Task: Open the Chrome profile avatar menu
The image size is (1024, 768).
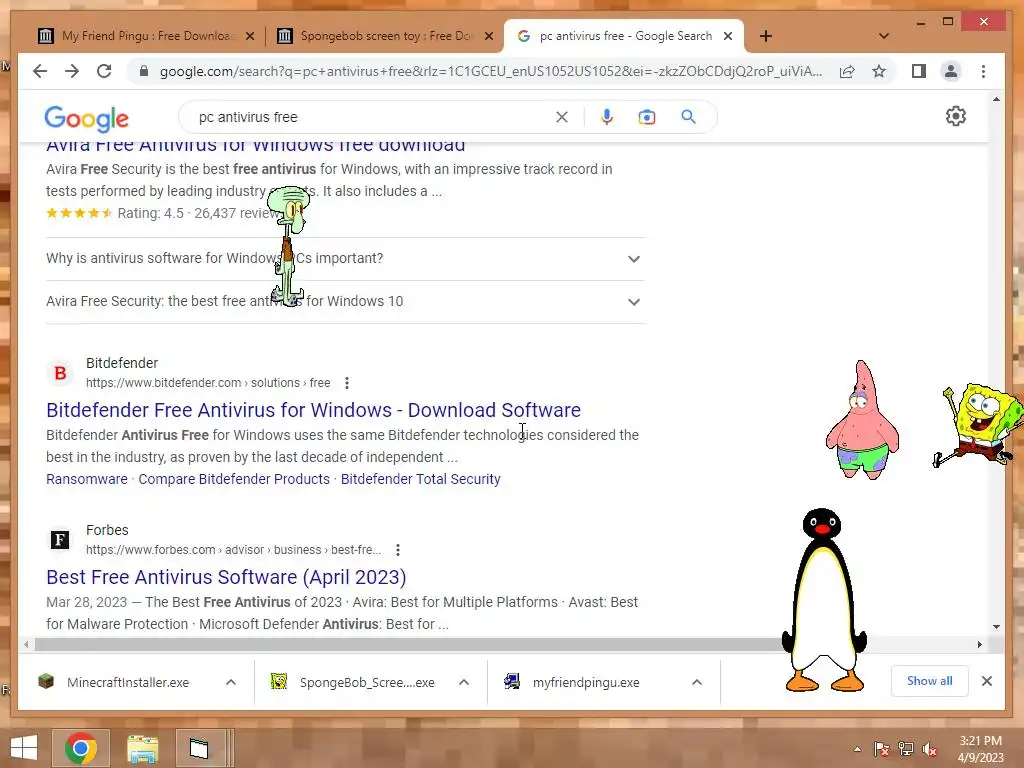Action: click(951, 71)
